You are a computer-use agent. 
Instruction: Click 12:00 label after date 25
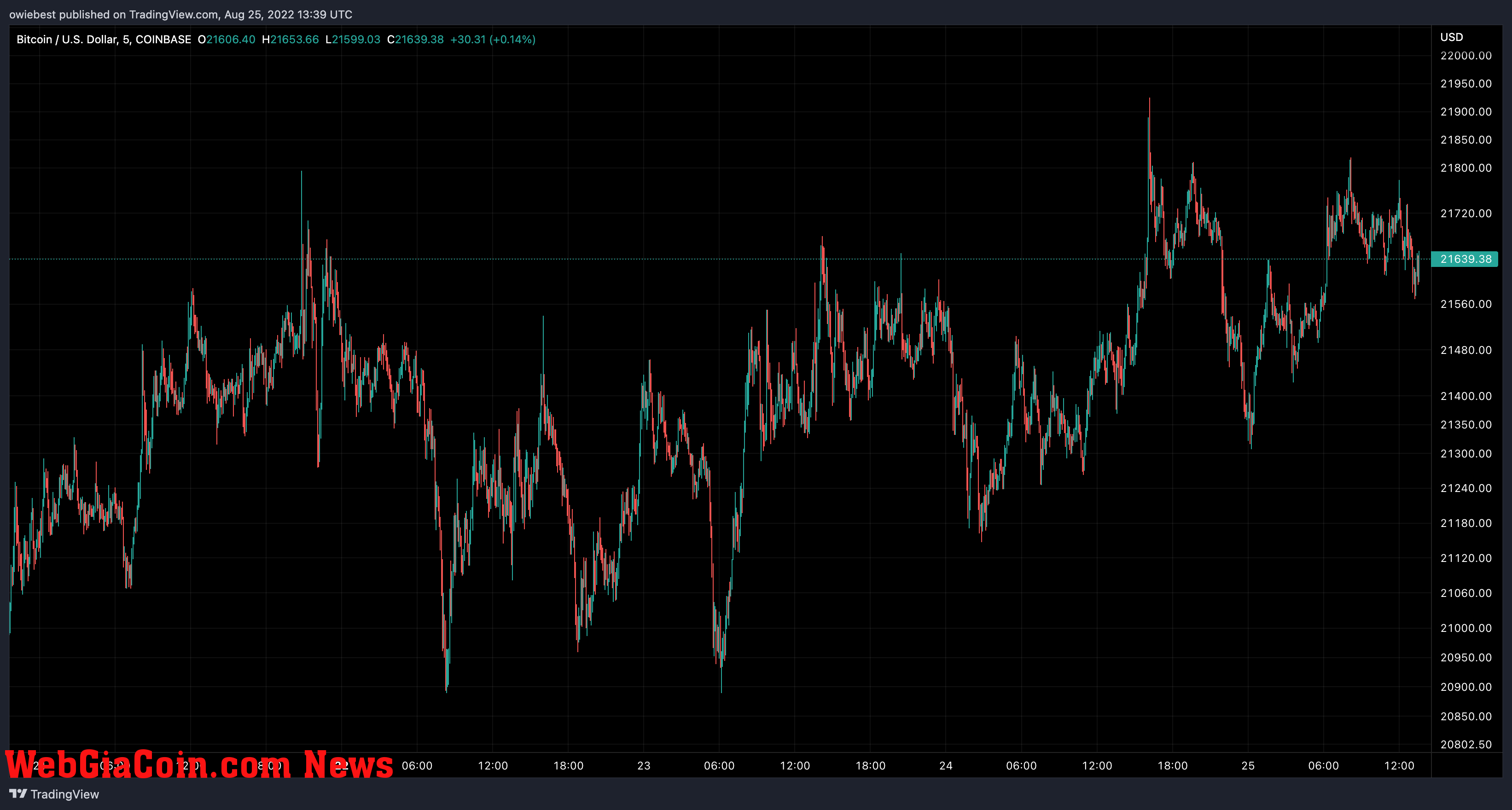tap(1399, 765)
